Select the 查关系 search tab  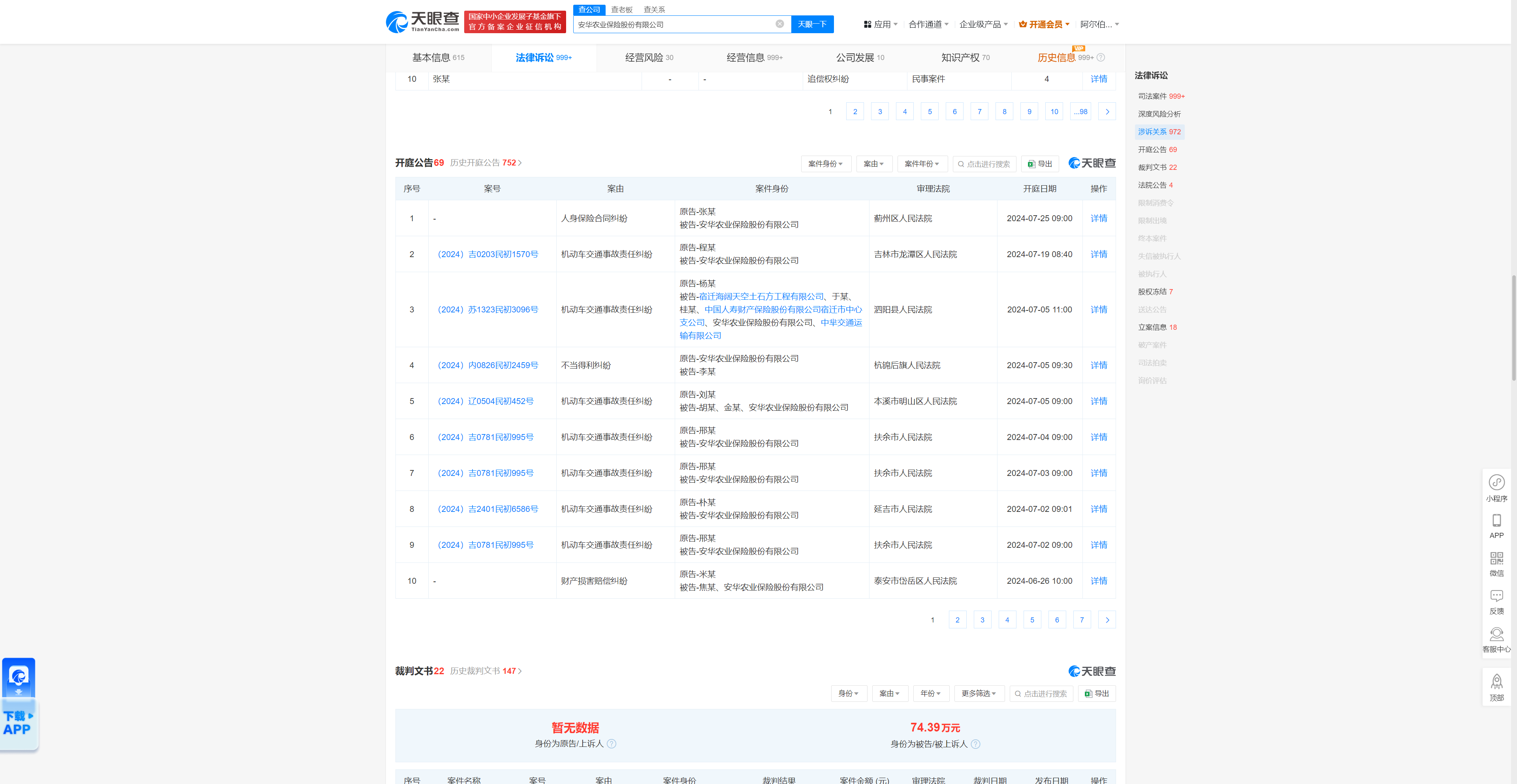654,9
